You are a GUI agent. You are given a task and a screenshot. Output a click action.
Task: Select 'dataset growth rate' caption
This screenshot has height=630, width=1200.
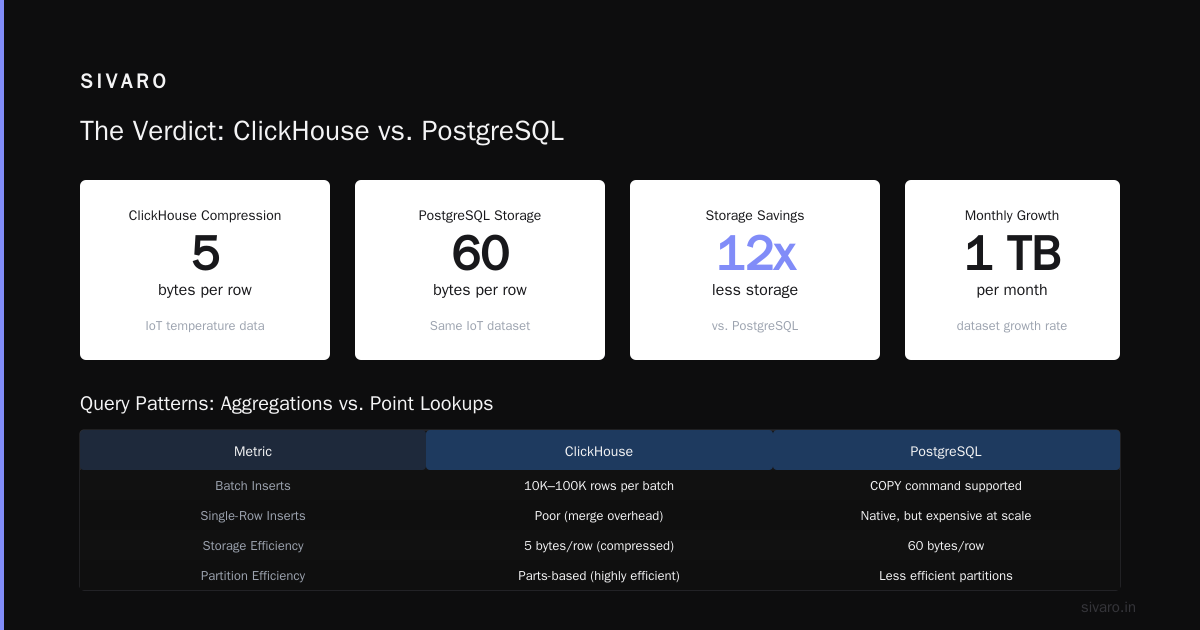click(x=1012, y=326)
